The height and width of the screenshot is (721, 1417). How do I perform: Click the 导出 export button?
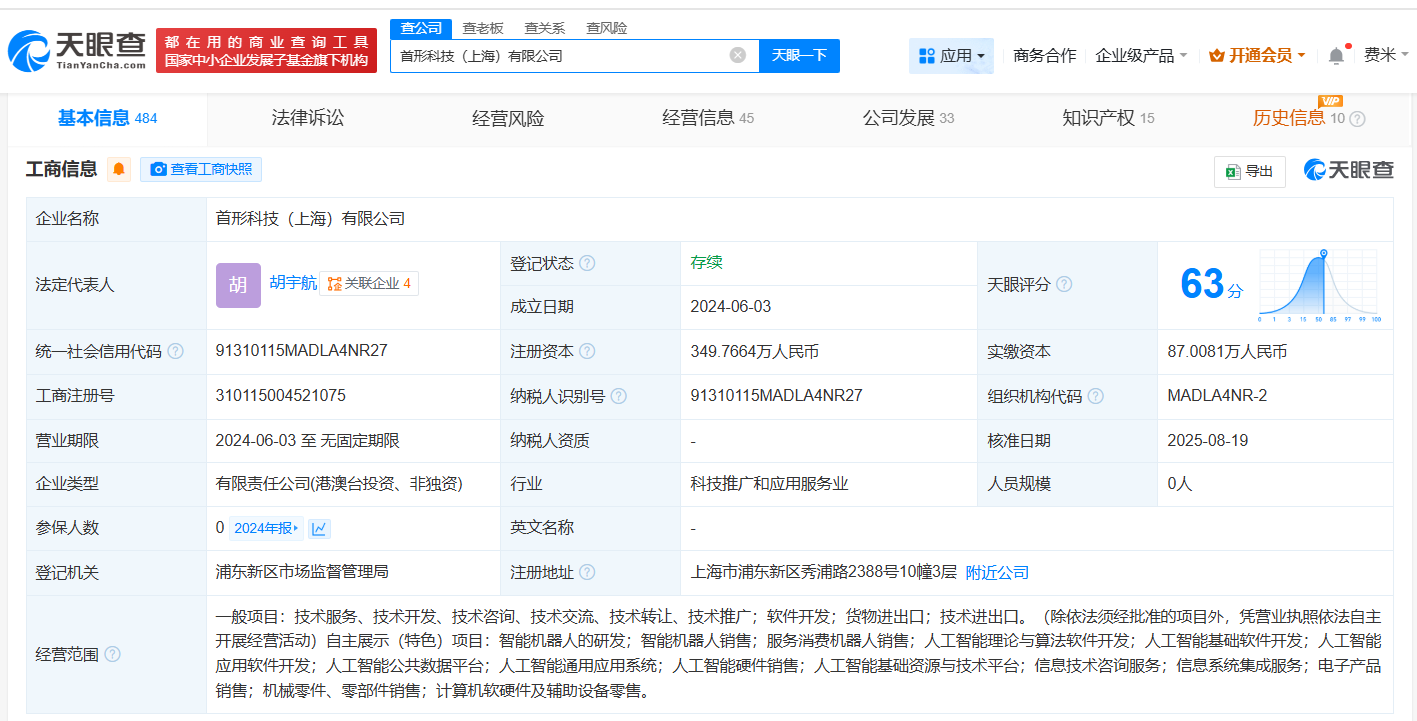click(1249, 171)
